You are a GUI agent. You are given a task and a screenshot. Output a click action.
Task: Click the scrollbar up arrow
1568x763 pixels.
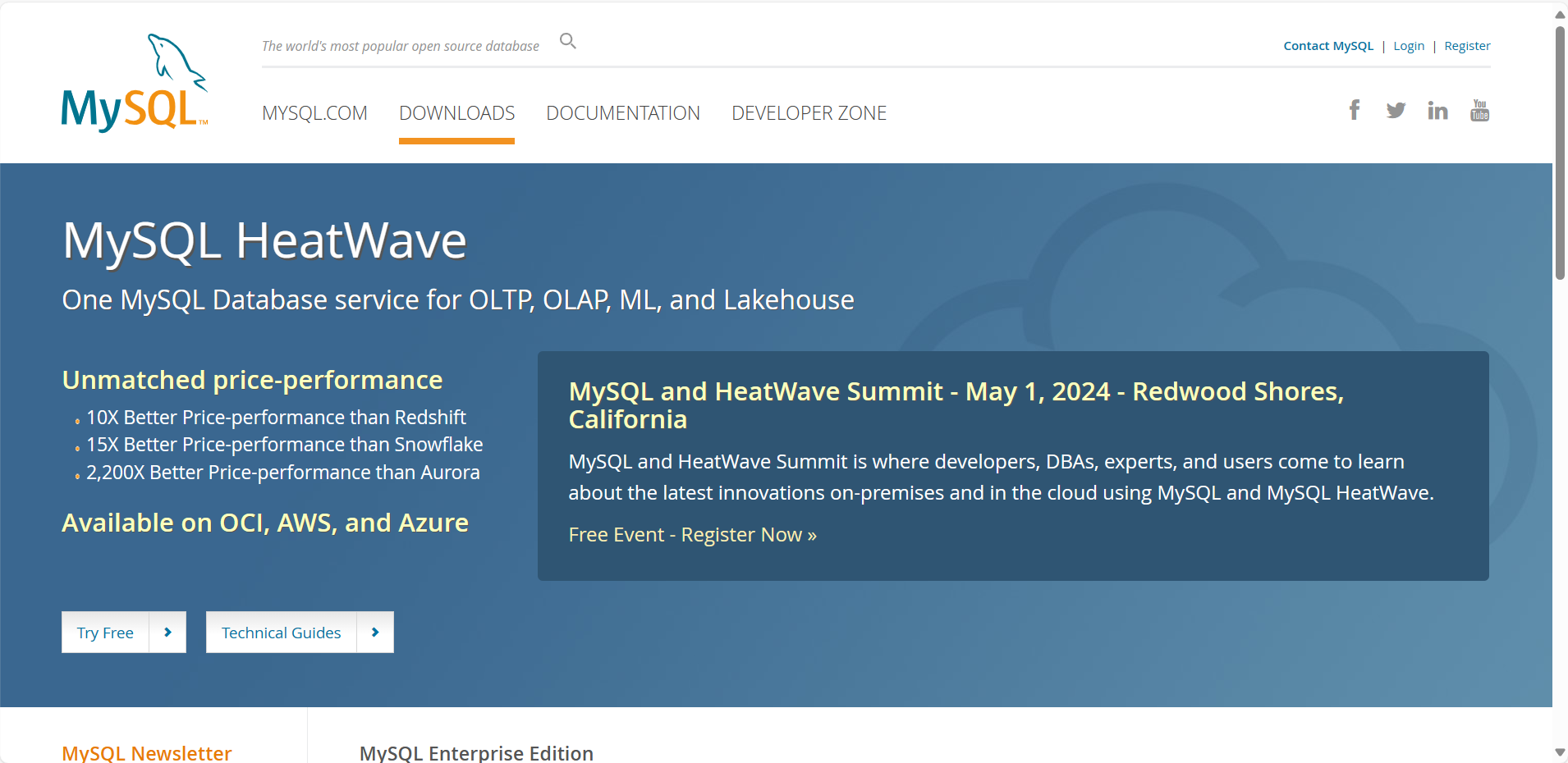coord(1560,15)
